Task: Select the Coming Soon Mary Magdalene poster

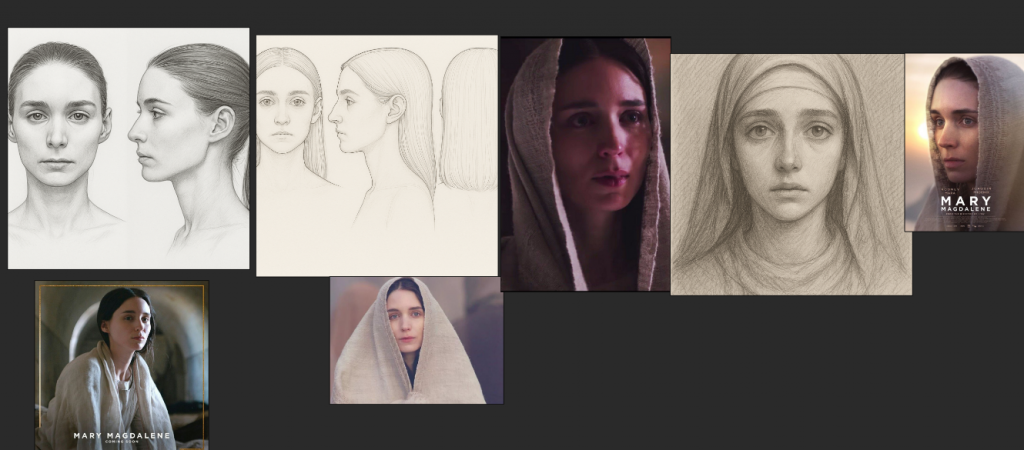Action: tap(122, 365)
